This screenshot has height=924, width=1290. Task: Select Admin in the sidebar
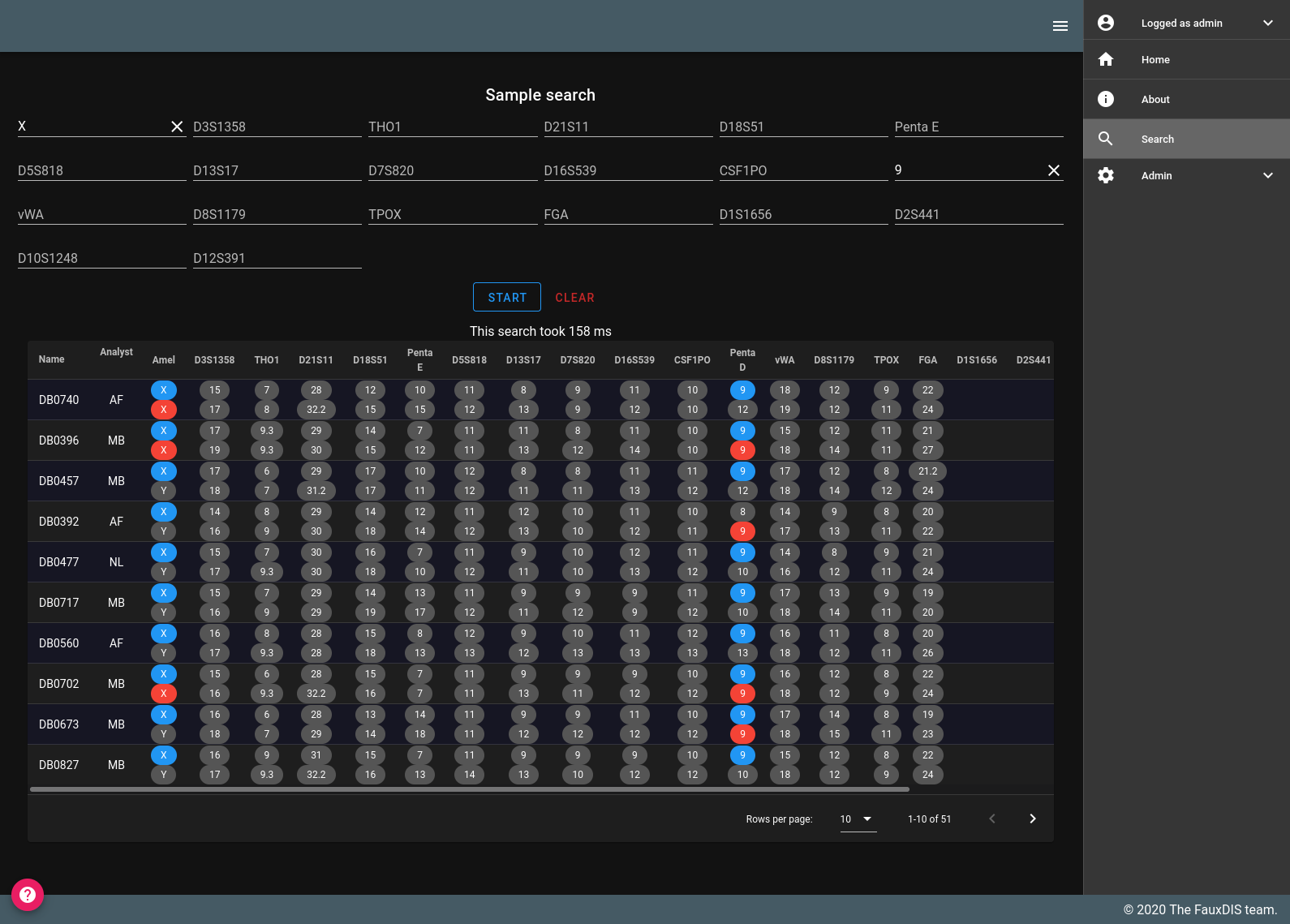(1187, 175)
